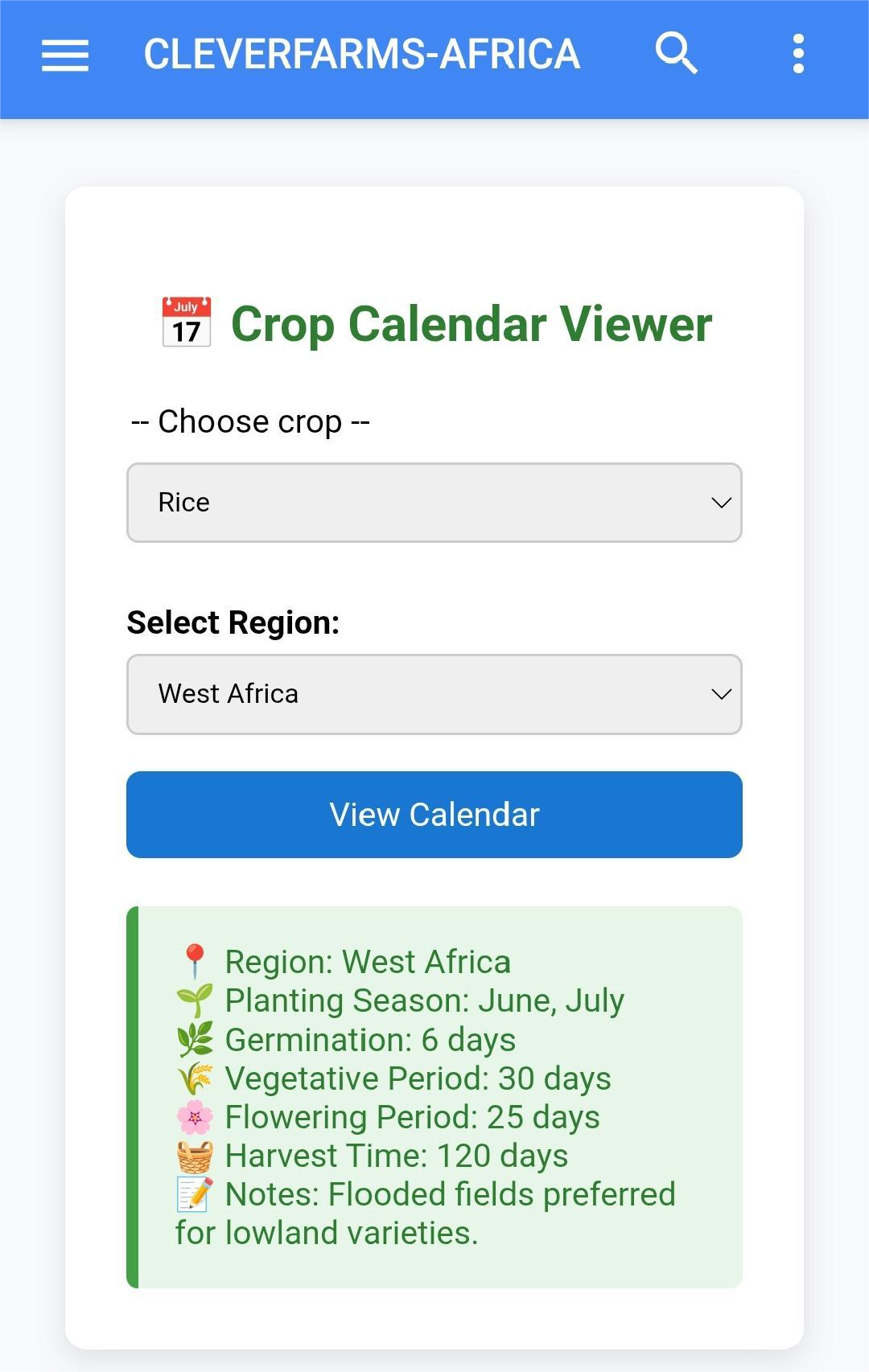Click the basket icon next to Harvest Time

[x=193, y=1154]
